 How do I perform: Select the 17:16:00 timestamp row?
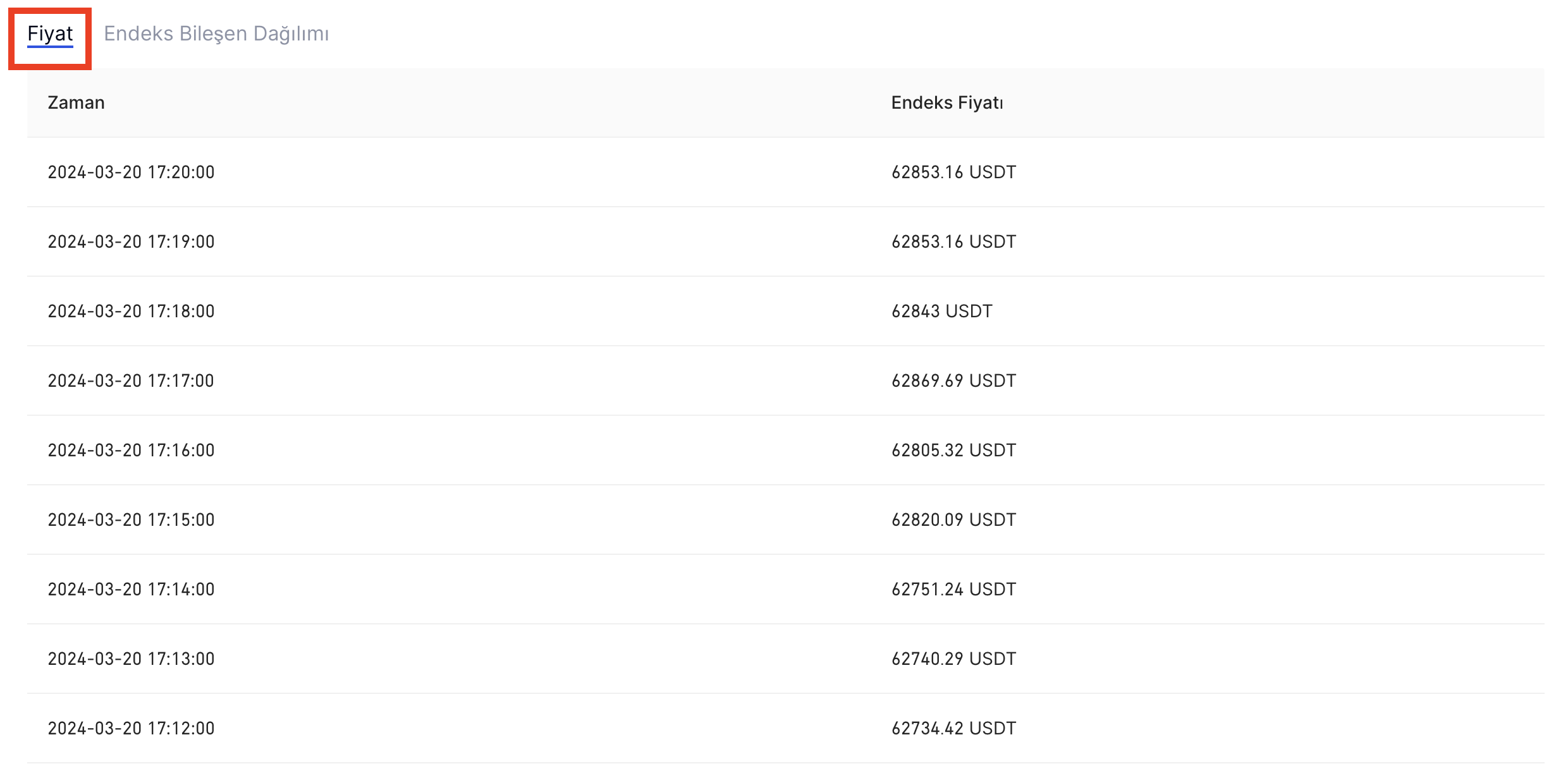[131, 451]
